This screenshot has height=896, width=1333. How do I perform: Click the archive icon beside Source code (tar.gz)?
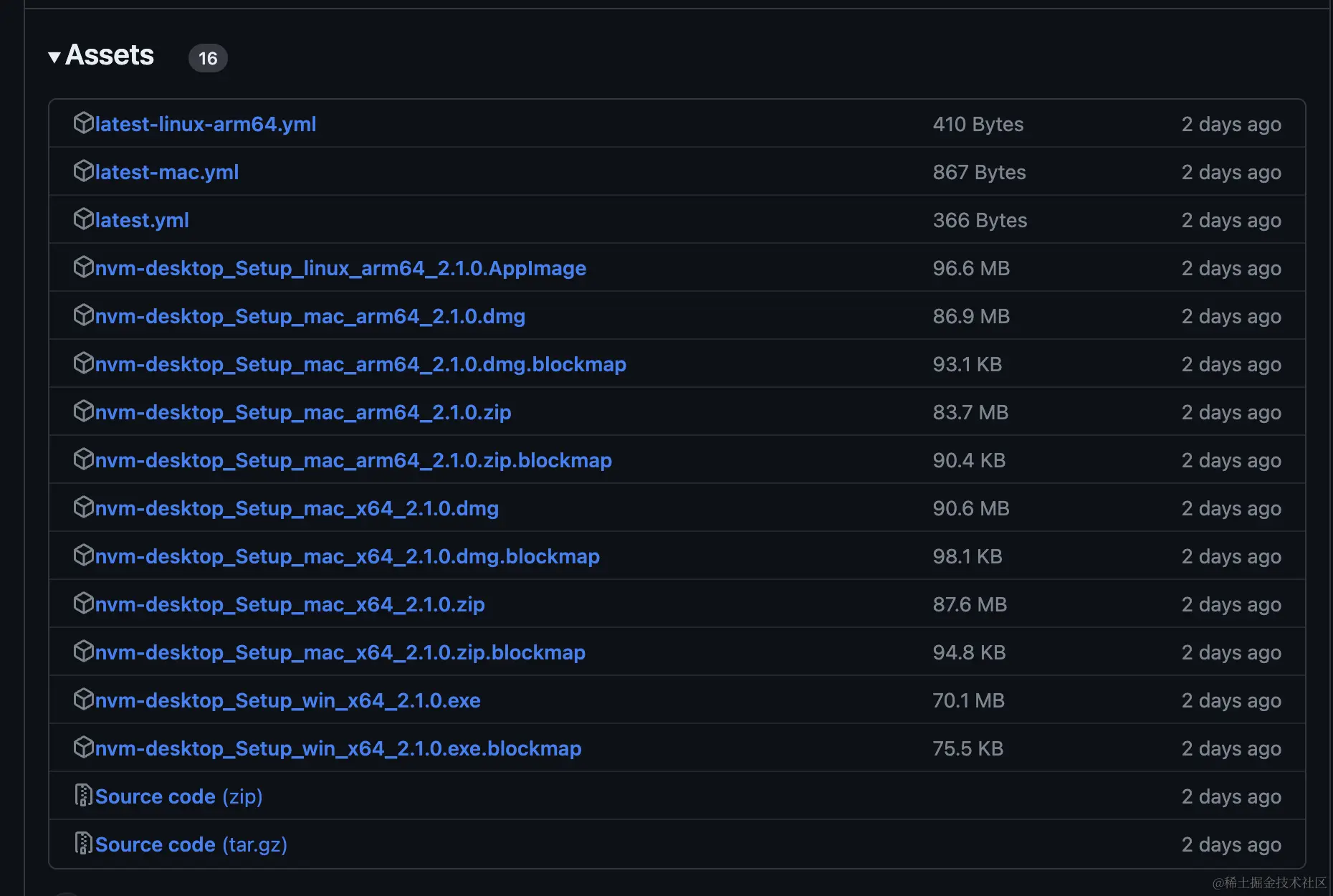(84, 844)
